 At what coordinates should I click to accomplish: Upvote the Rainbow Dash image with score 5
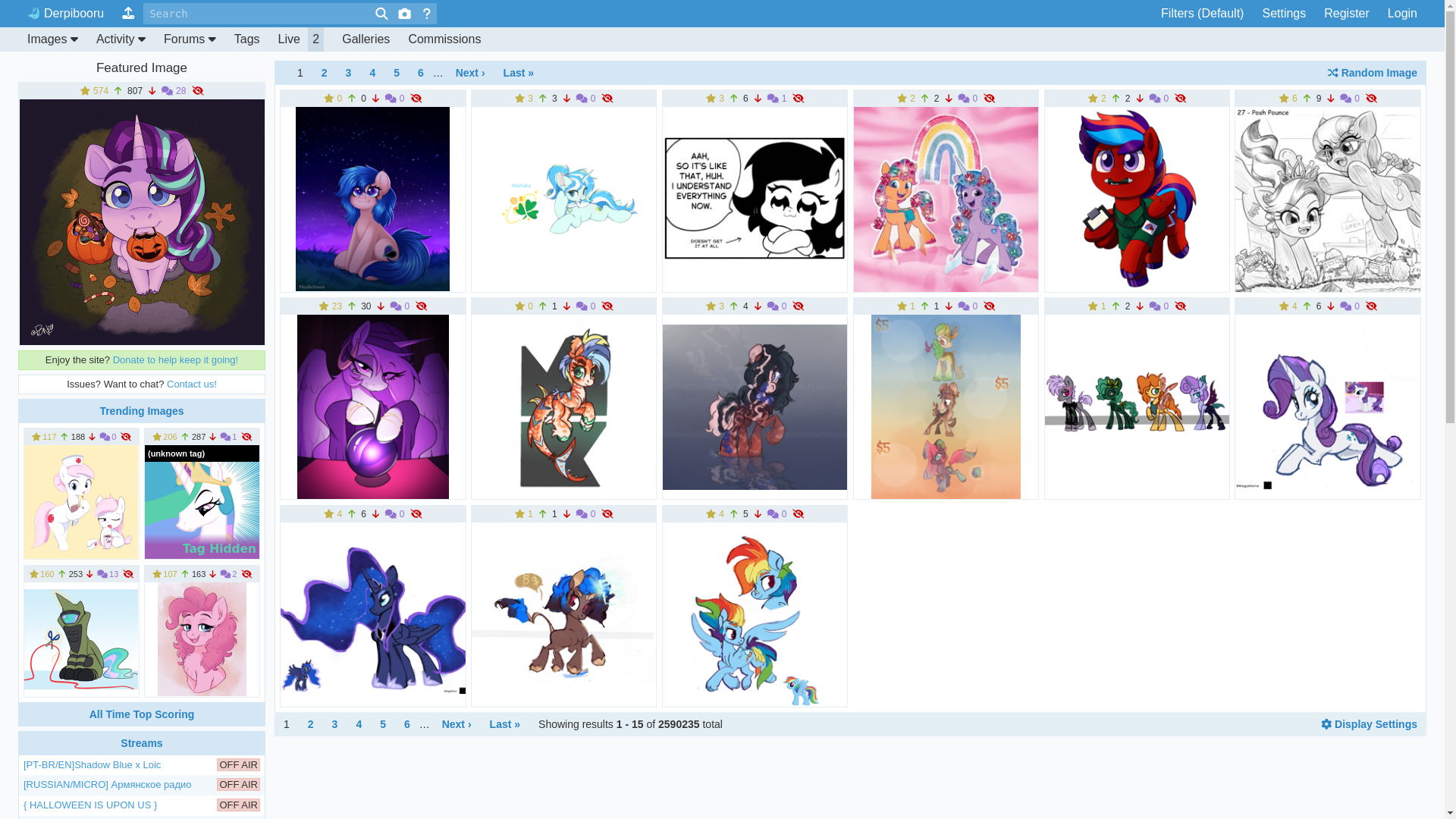[733, 514]
